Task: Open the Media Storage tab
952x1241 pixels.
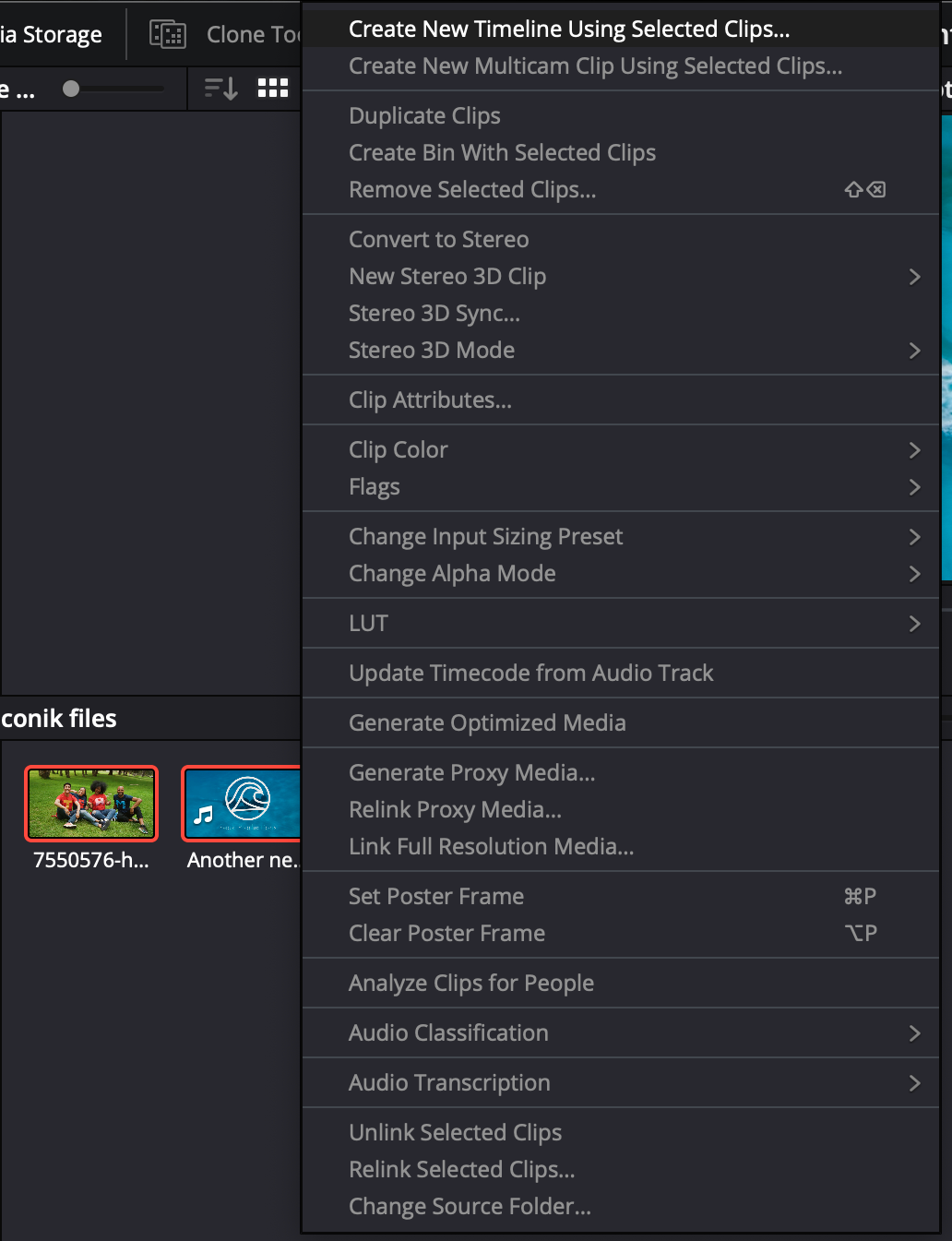Action: (x=52, y=34)
